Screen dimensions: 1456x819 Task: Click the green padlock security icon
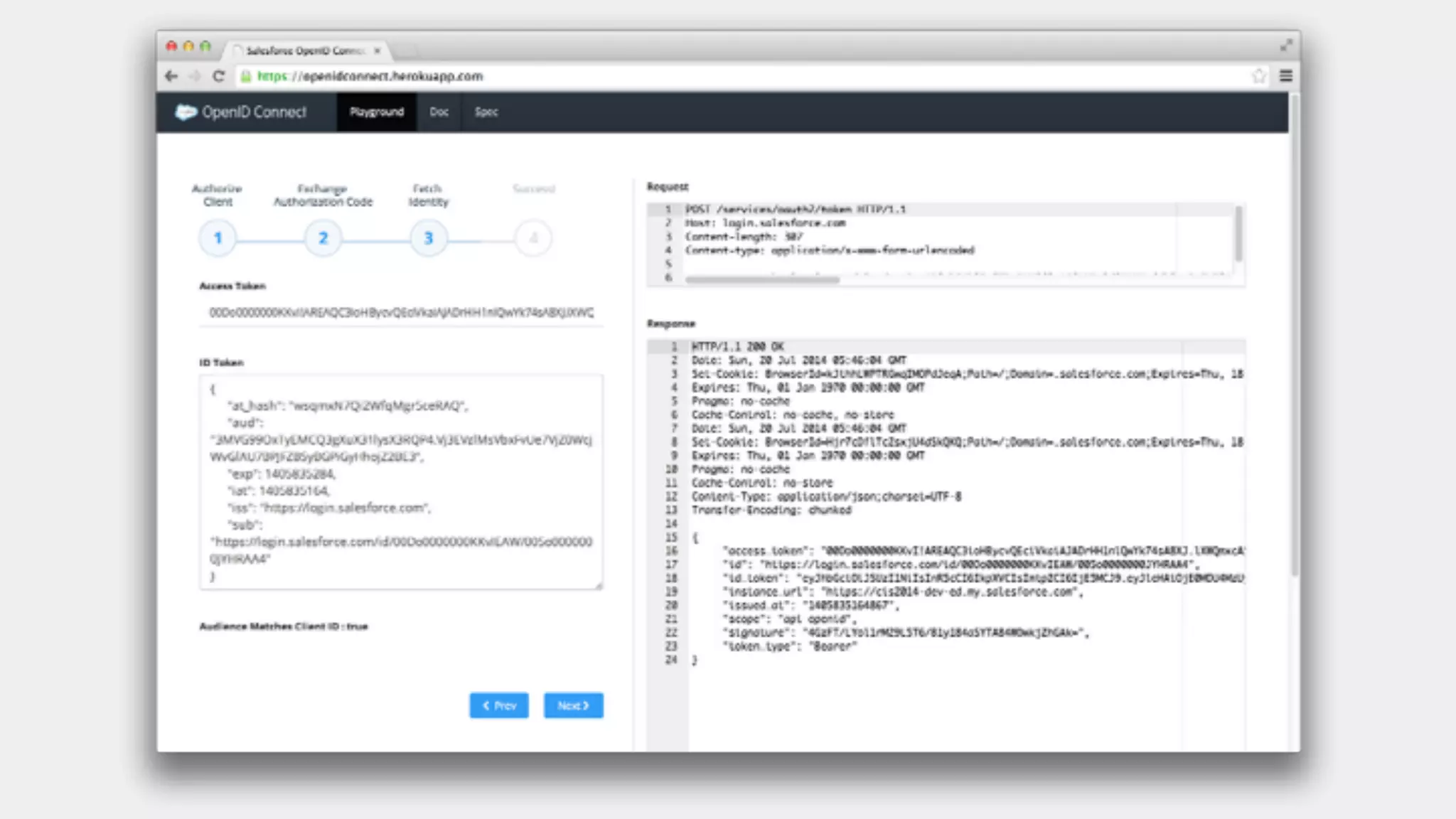coord(246,76)
